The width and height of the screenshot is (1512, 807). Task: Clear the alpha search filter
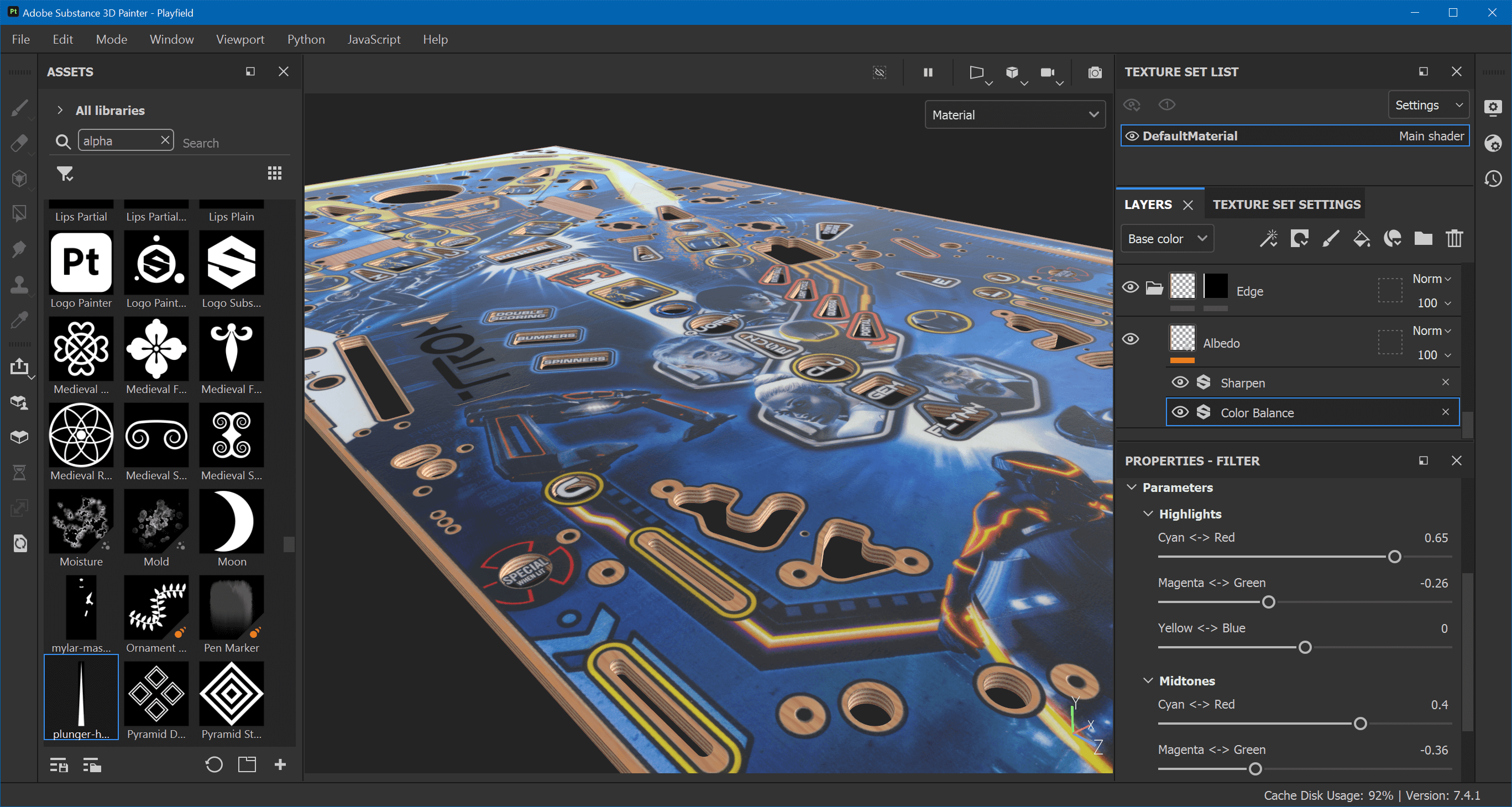pyautogui.click(x=165, y=140)
